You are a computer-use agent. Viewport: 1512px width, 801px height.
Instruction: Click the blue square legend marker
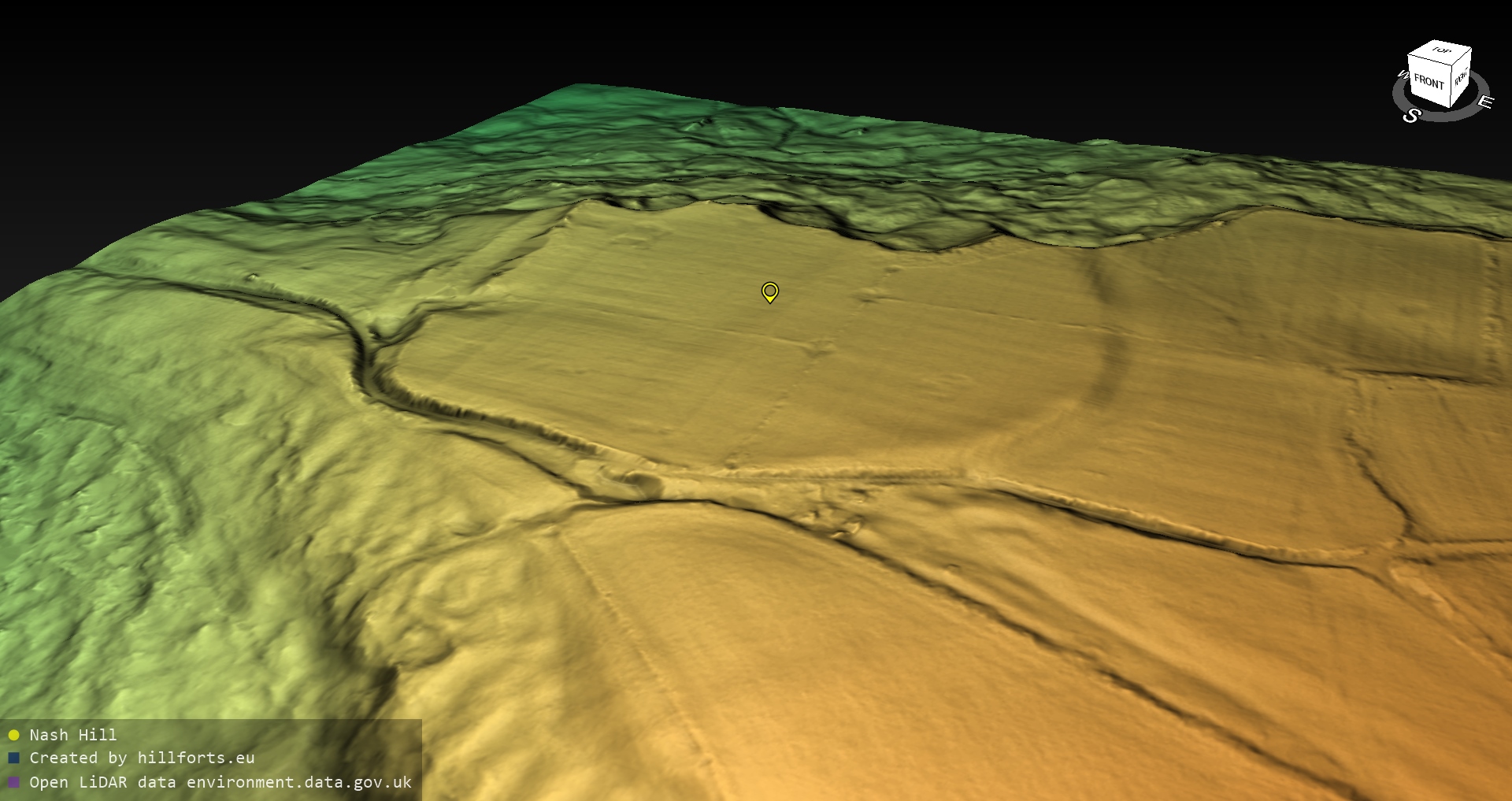point(13,758)
